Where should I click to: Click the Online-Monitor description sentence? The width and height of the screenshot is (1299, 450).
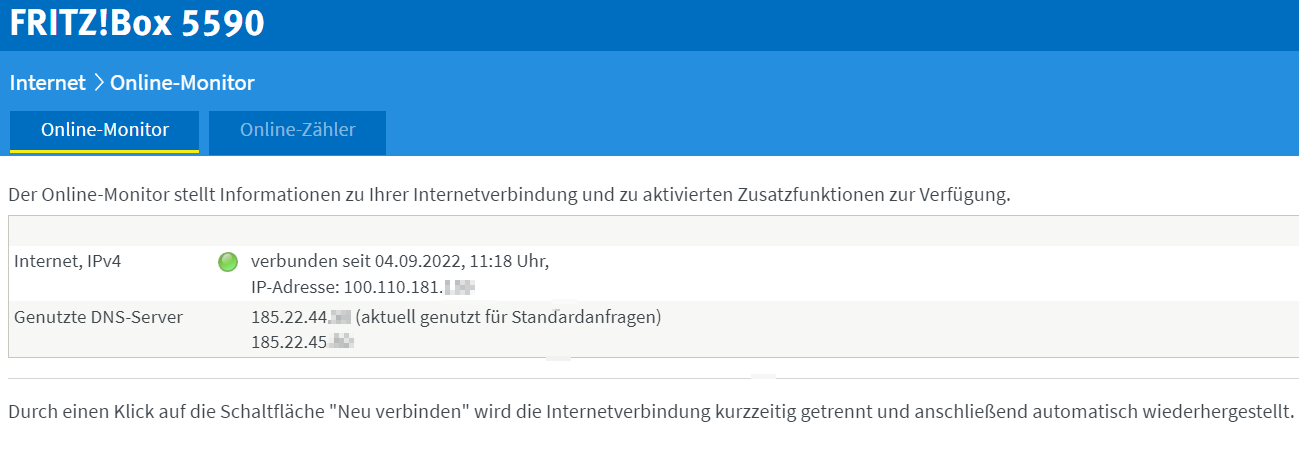coord(509,194)
